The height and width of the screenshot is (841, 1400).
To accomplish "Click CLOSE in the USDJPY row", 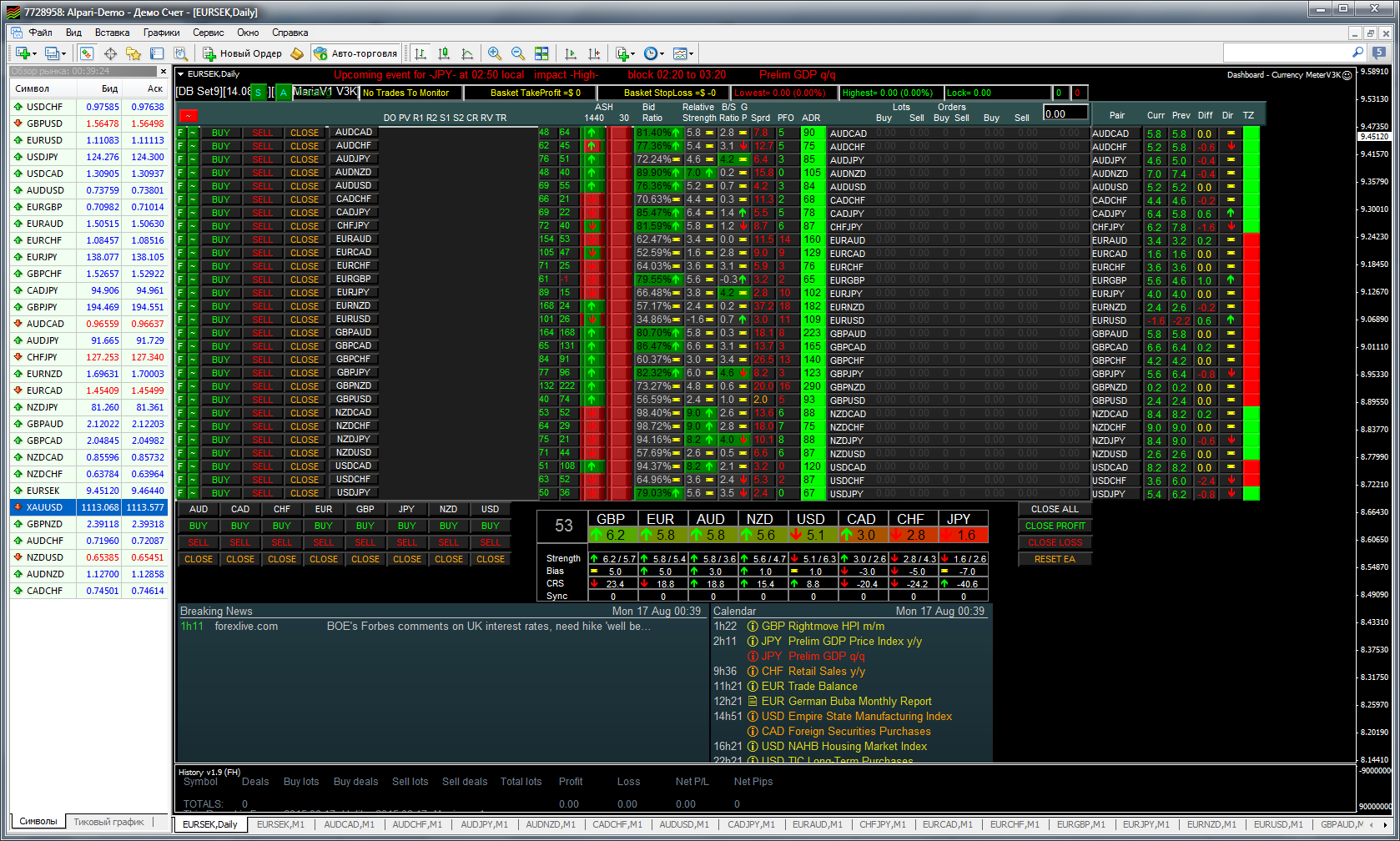I will pyautogui.click(x=304, y=493).
